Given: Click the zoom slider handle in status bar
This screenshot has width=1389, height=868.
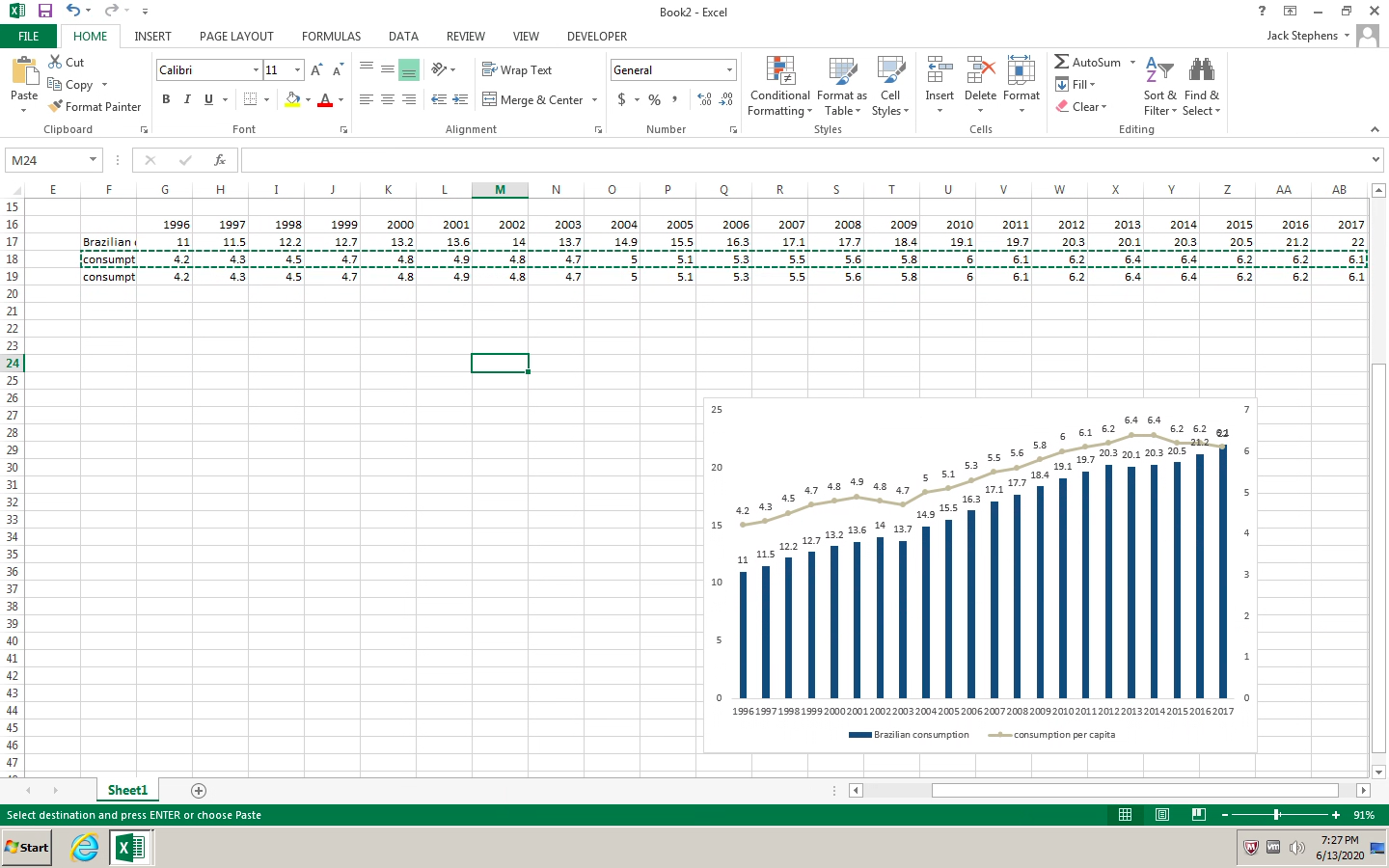Looking at the screenshot, I should pos(1276,815).
